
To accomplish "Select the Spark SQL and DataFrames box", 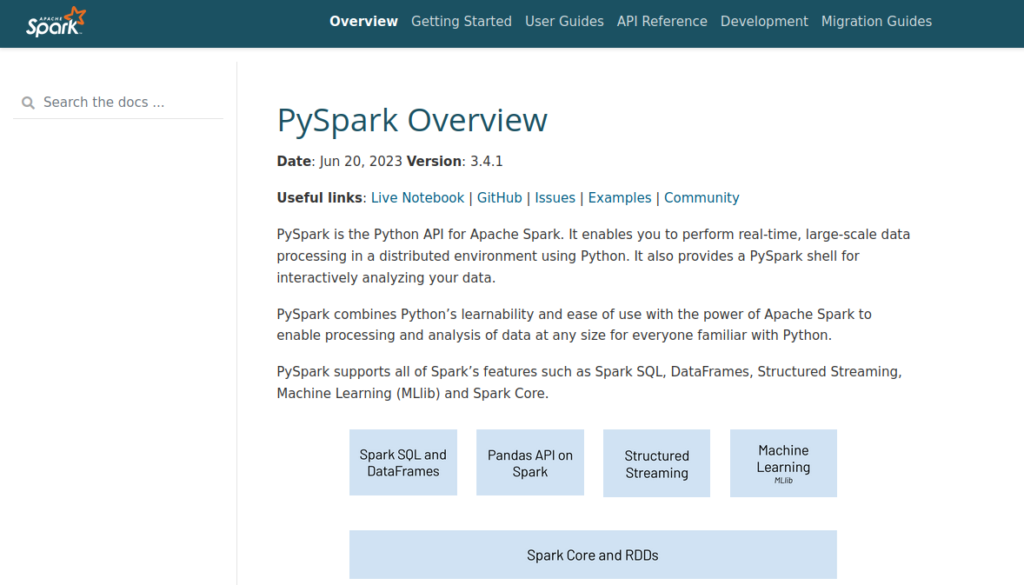I will (403, 462).
